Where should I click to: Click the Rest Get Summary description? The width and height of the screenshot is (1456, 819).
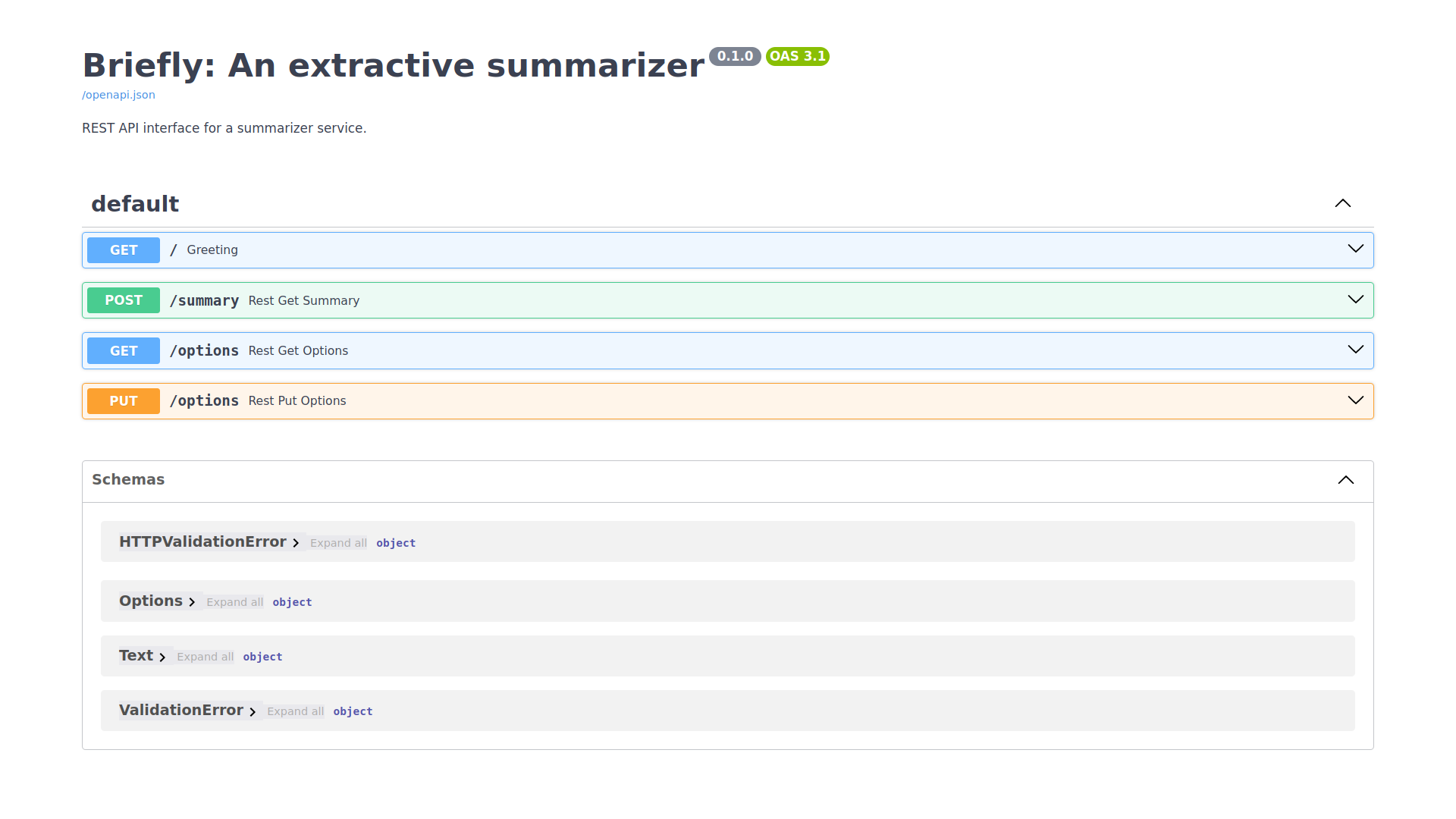pos(304,300)
